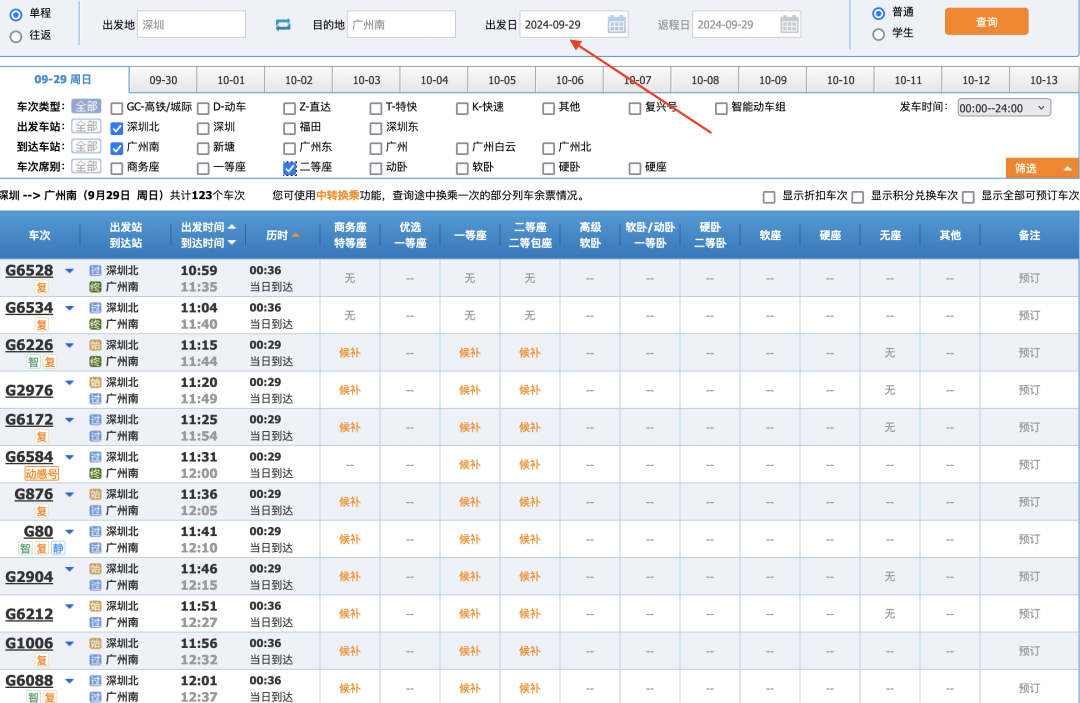1080x703 pixels.
Task: Open train G6226 details link
Action: [x=29, y=345]
